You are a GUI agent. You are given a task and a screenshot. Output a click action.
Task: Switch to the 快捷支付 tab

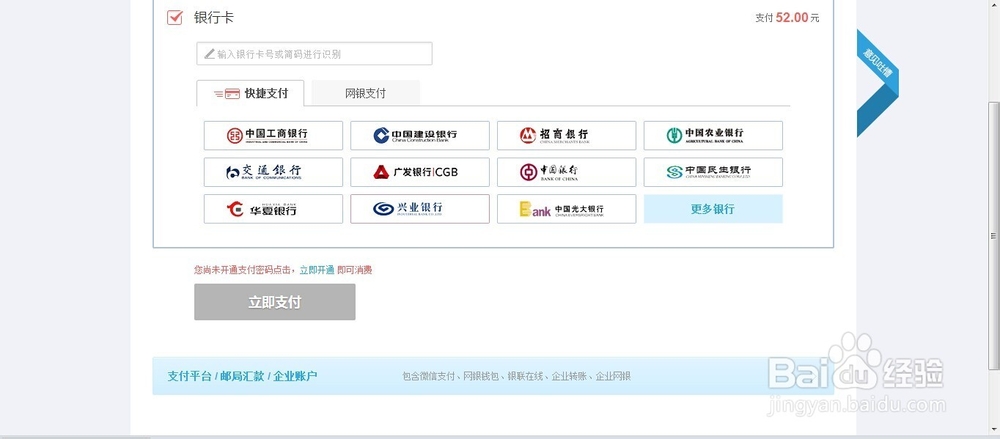(250, 93)
